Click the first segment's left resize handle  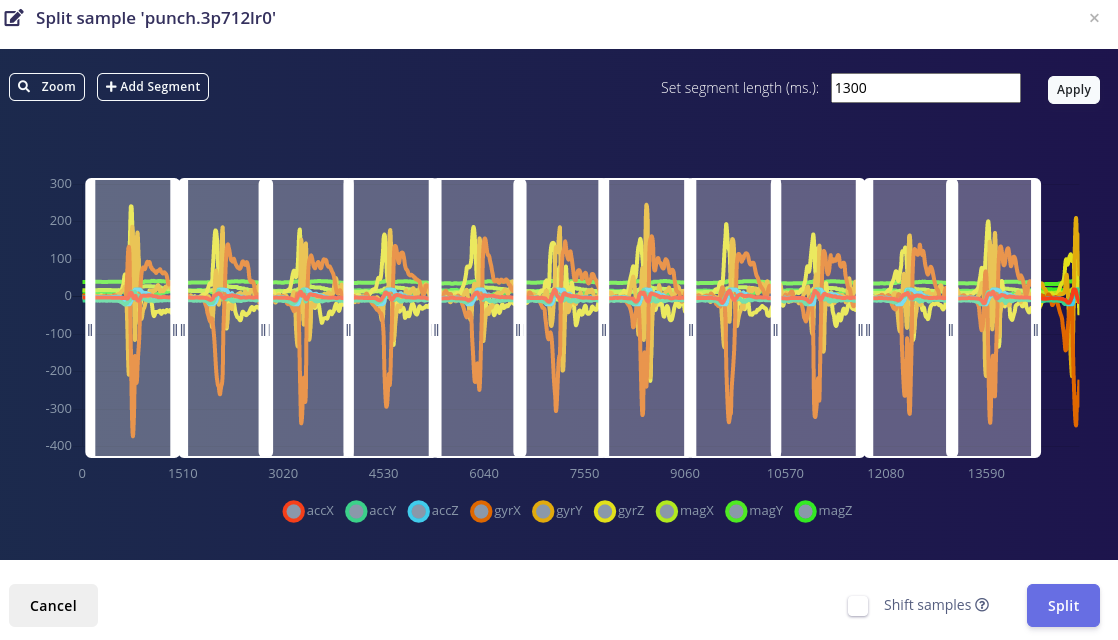click(x=90, y=329)
